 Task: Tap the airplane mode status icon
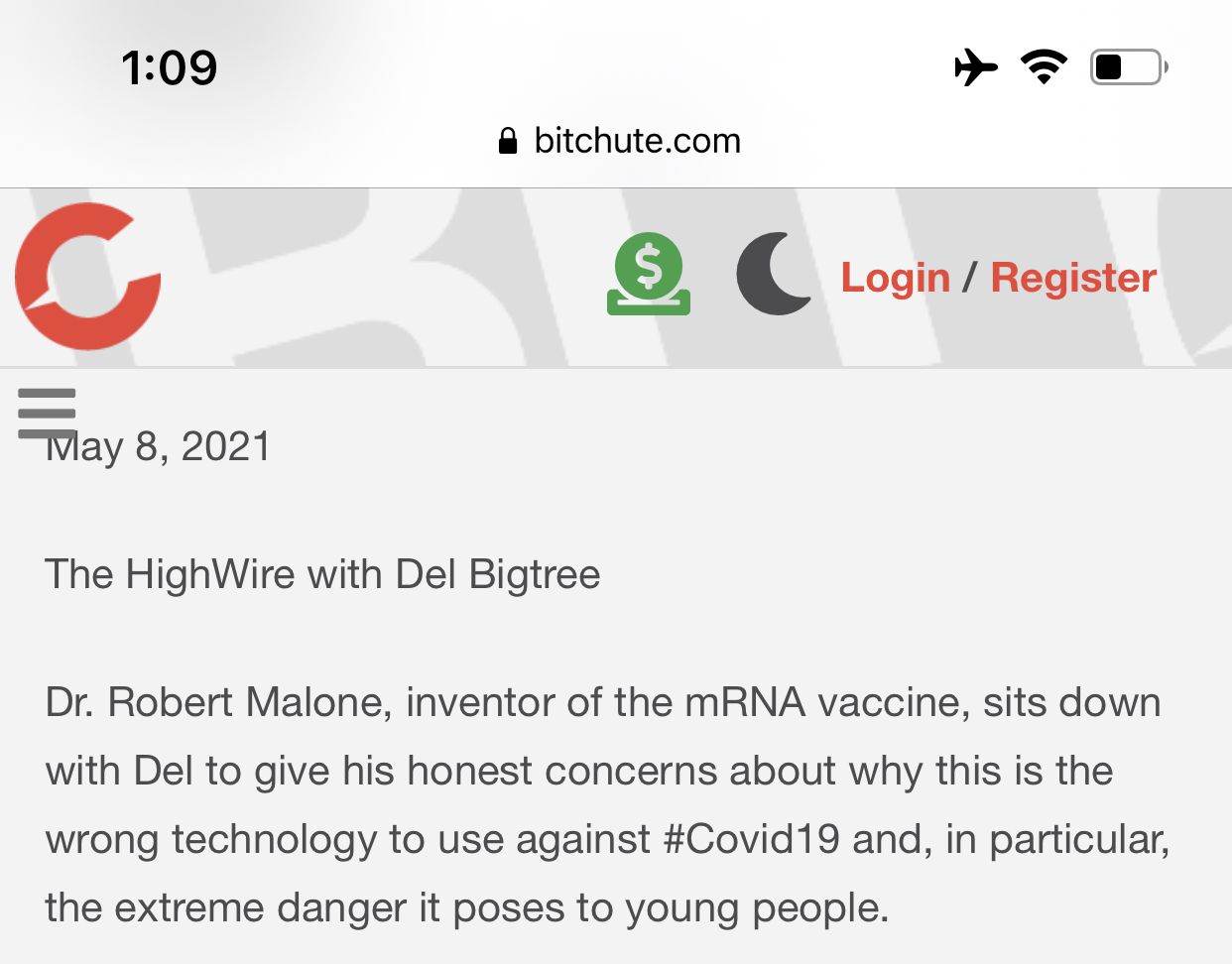coord(976,67)
